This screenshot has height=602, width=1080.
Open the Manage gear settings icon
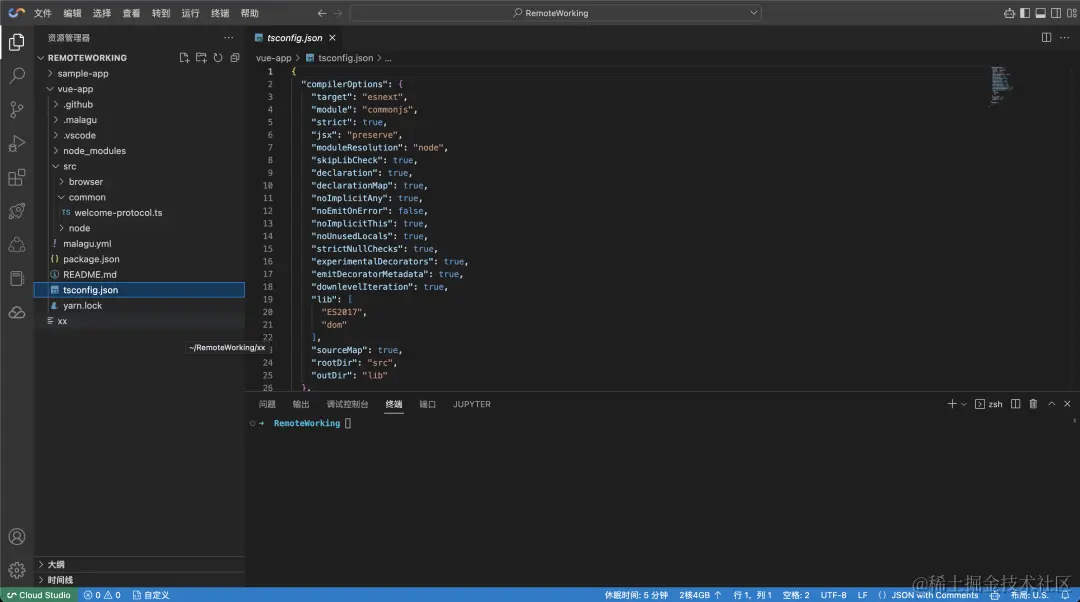[17, 570]
